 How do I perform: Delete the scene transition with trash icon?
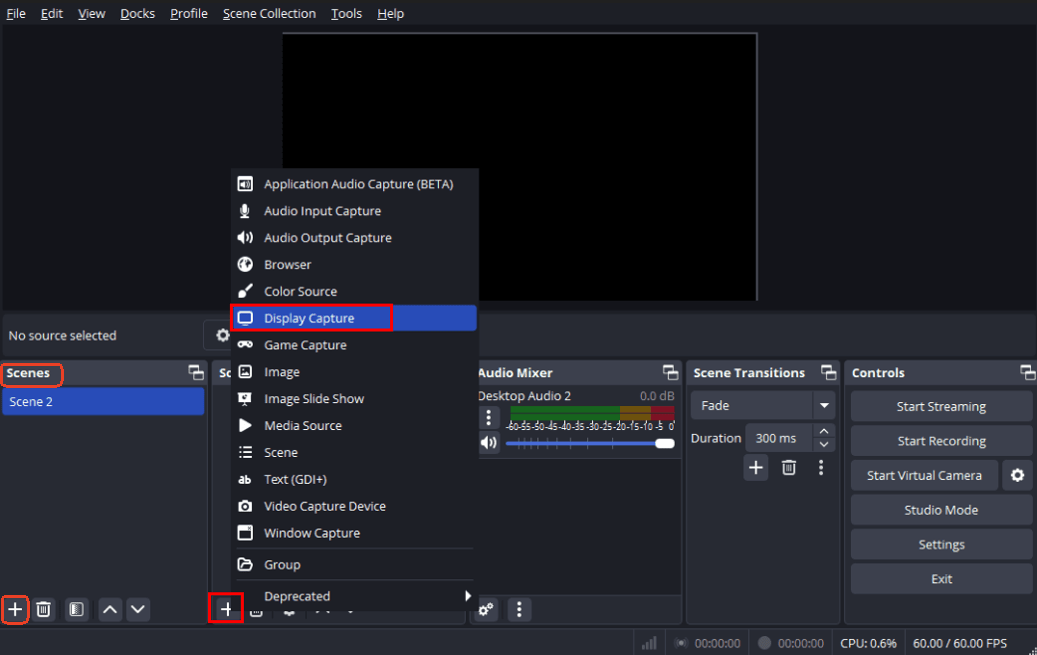click(x=789, y=467)
